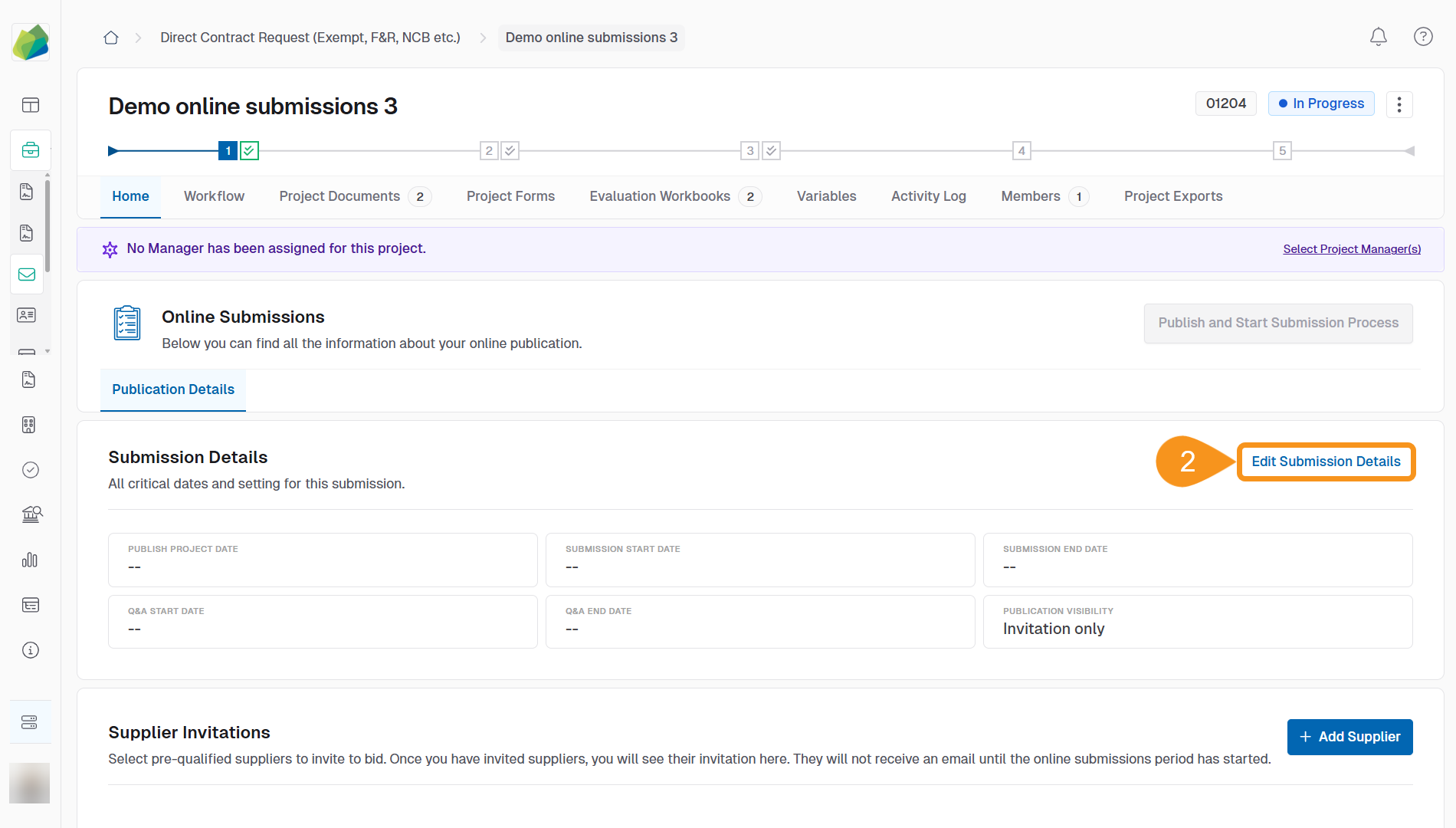Click the home breadcrumb icon
1456x828 pixels.
point(111,38)
